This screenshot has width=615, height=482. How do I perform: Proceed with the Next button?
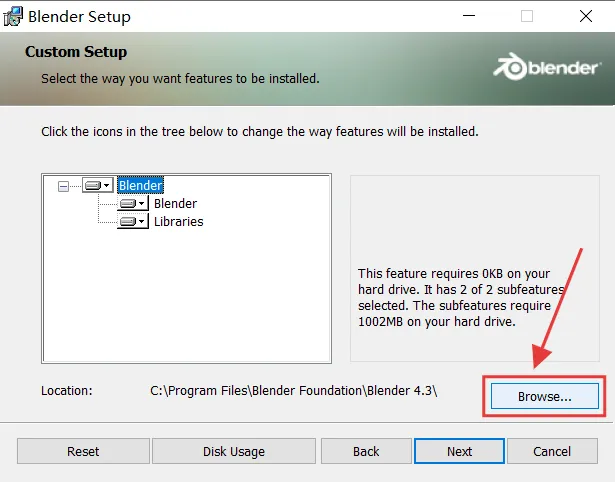[x=459, y=451]
